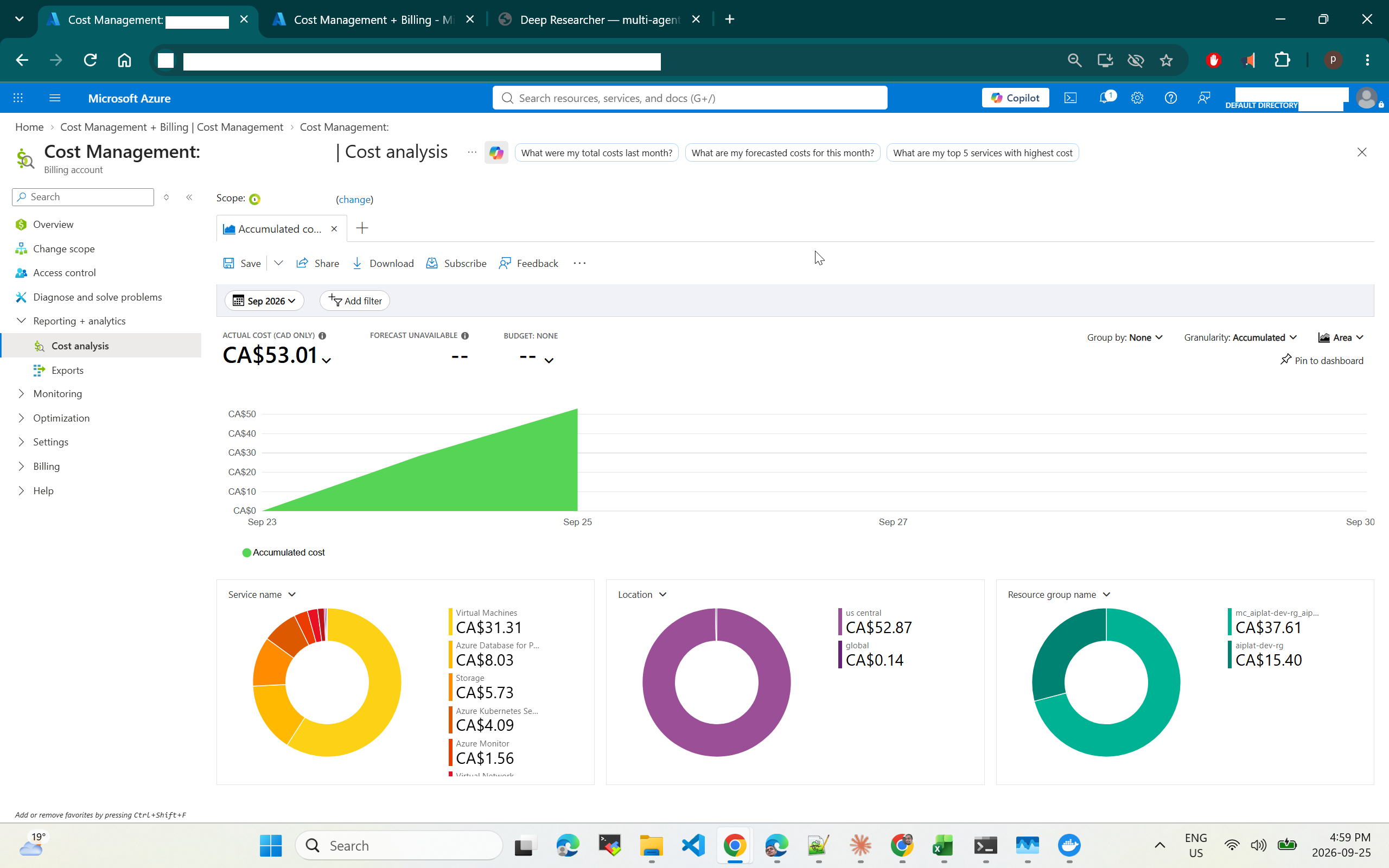Open the notifications bell icon
The height and width of the screenshot is (868, 1389).
[x=1105, y=98]
